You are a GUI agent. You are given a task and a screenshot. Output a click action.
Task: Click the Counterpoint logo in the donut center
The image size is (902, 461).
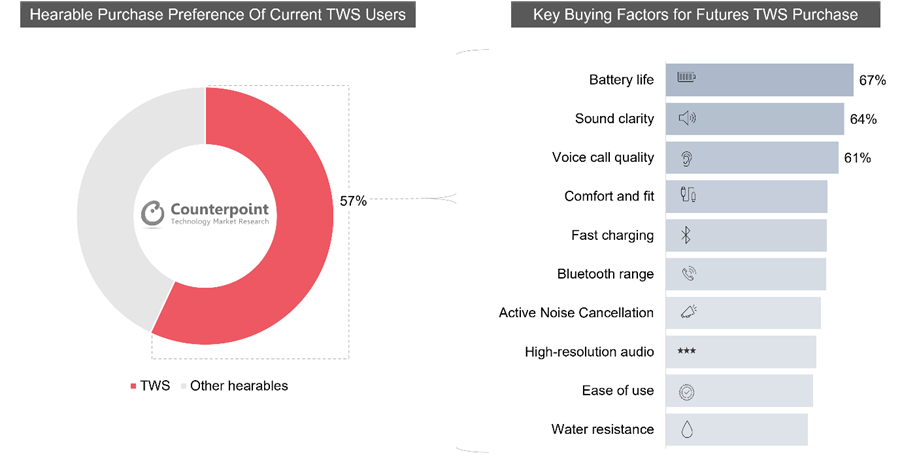tap(206, 213)
